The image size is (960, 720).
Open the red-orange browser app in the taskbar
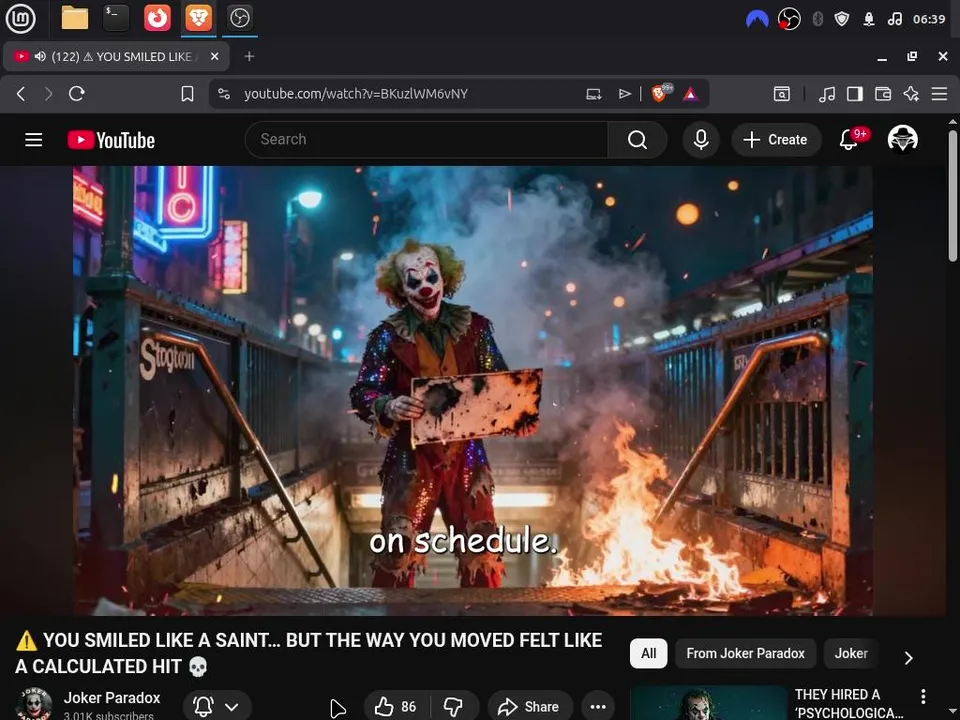pyautogui.click(x=157, y=18)
